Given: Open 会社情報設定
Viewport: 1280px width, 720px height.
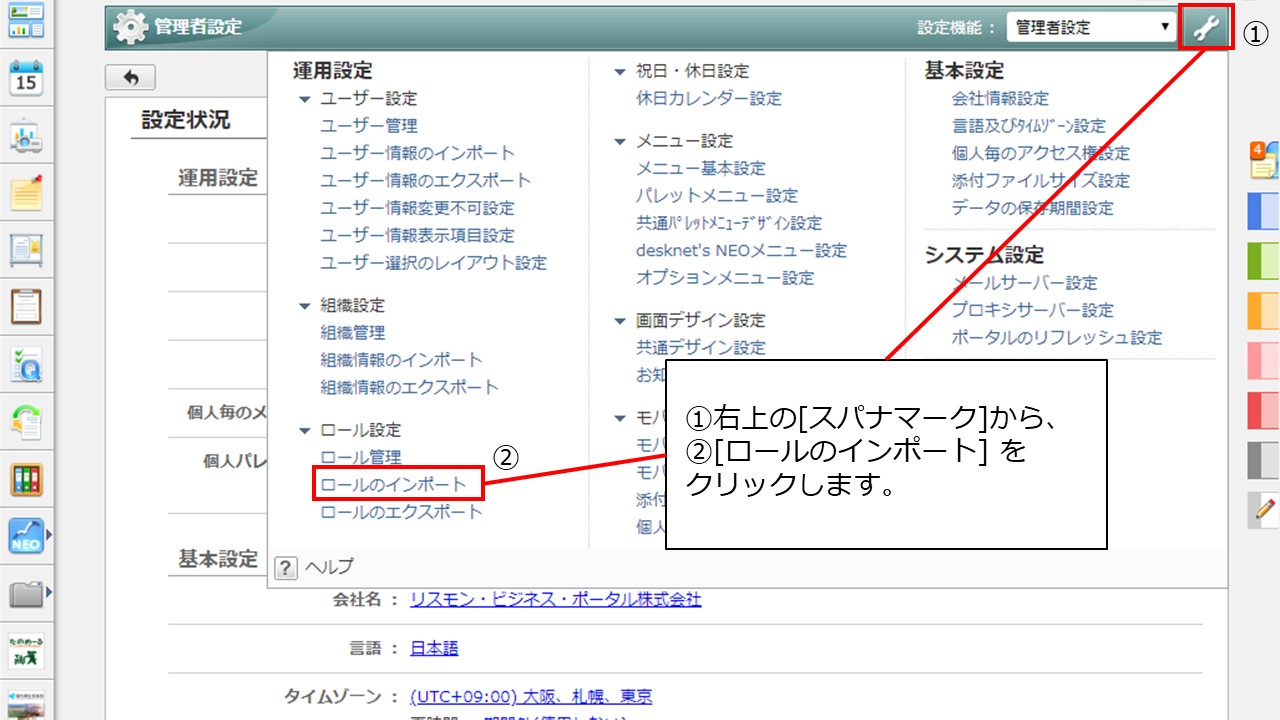Looking at the screenshot, I should [1001, 99].
